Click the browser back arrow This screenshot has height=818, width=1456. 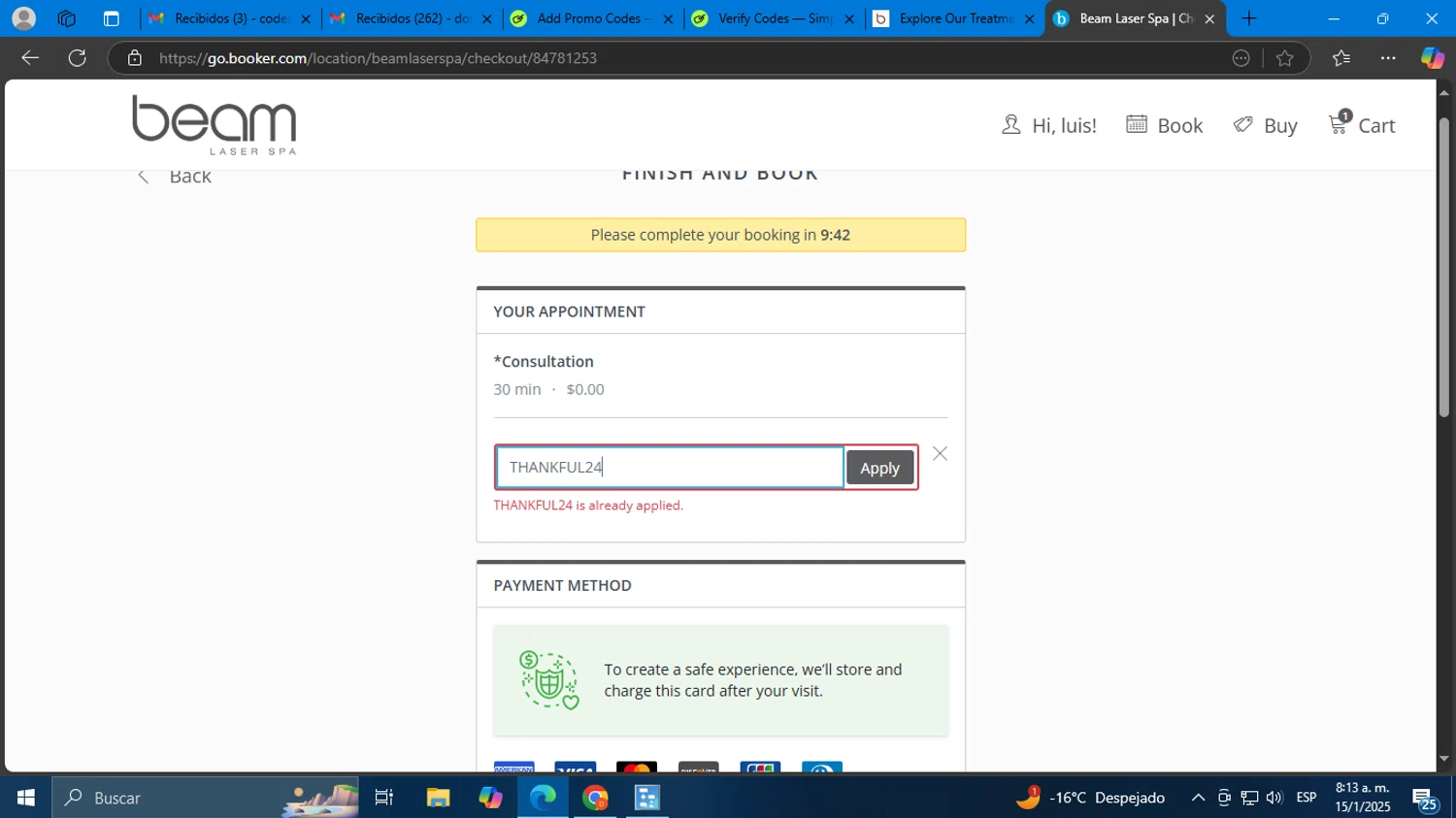30,58
